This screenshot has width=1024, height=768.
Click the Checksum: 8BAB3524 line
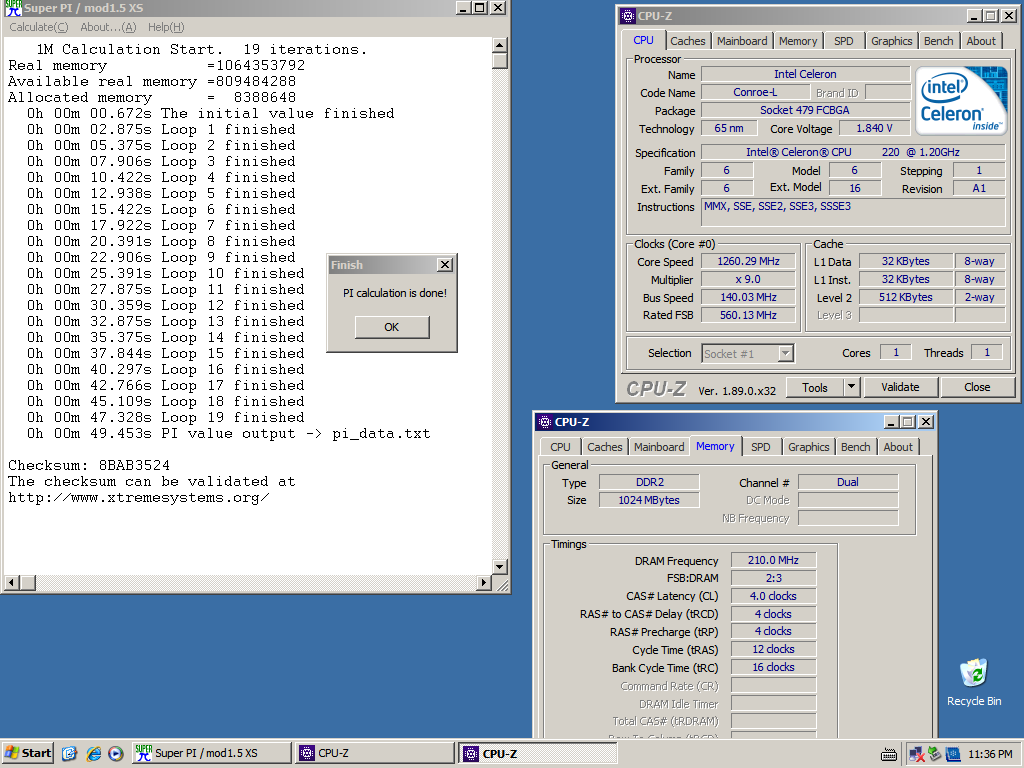89,466
